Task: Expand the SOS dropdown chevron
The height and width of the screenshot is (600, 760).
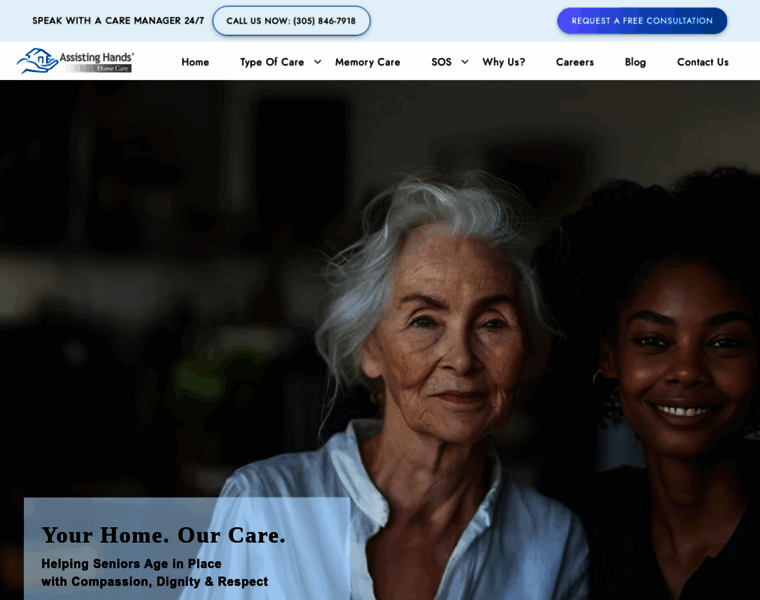Action: 464,62
